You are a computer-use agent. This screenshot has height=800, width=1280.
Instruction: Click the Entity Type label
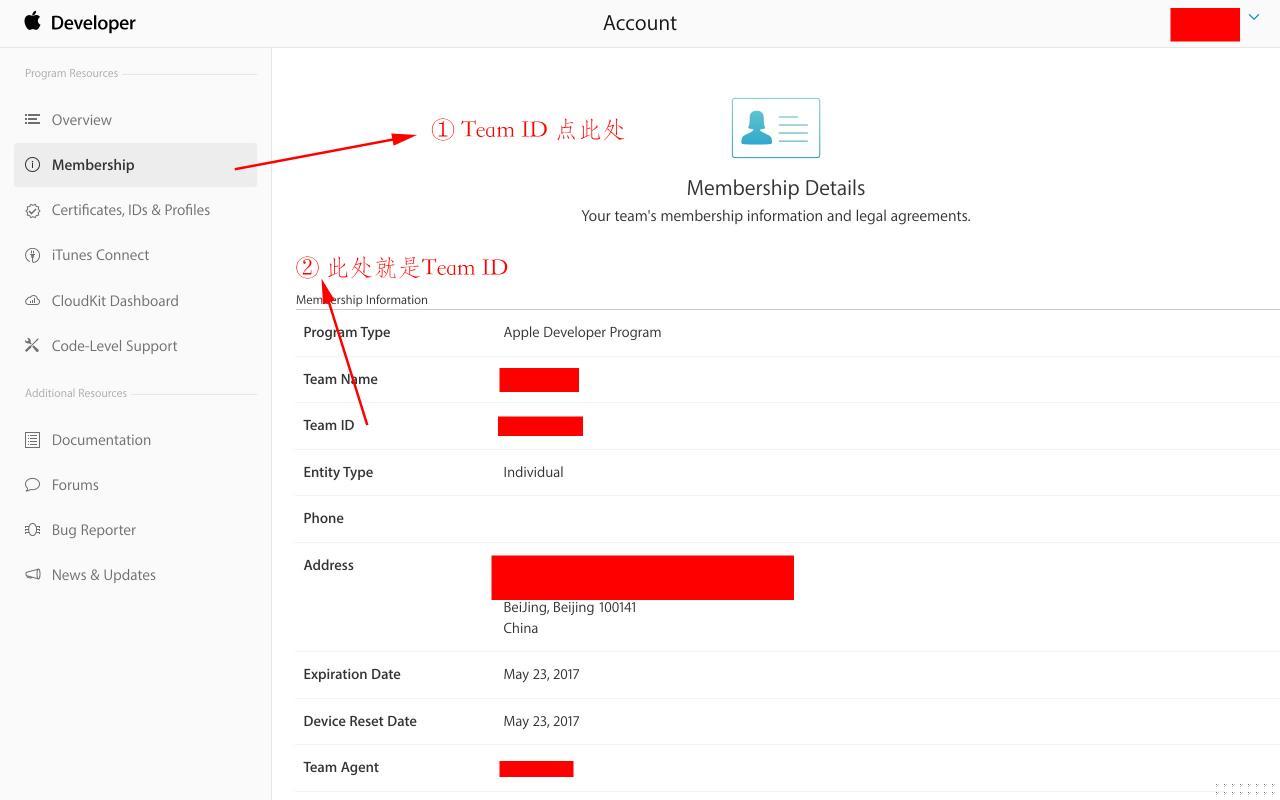coord(338,472)
